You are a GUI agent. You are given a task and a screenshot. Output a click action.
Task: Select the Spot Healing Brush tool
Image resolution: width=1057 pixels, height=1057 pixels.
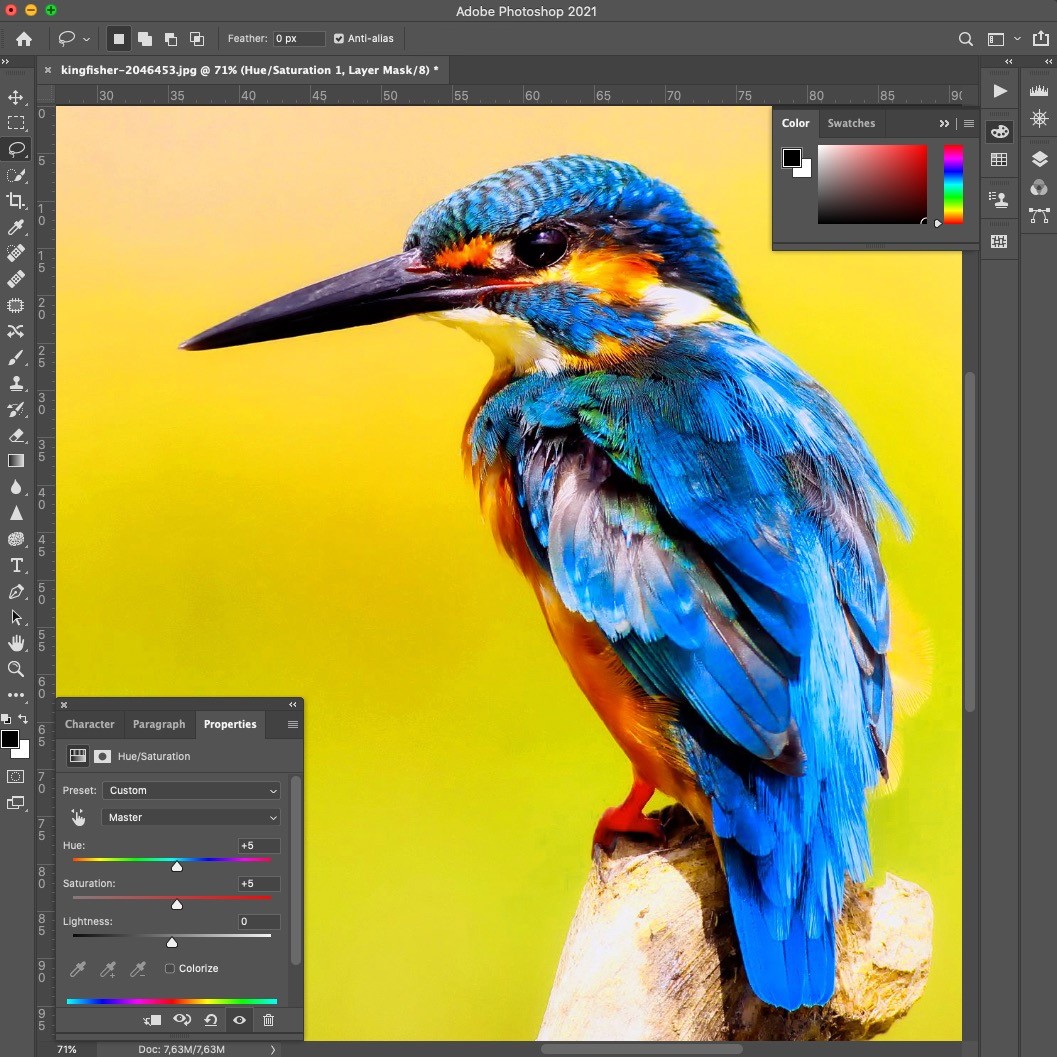click(16, 253)
